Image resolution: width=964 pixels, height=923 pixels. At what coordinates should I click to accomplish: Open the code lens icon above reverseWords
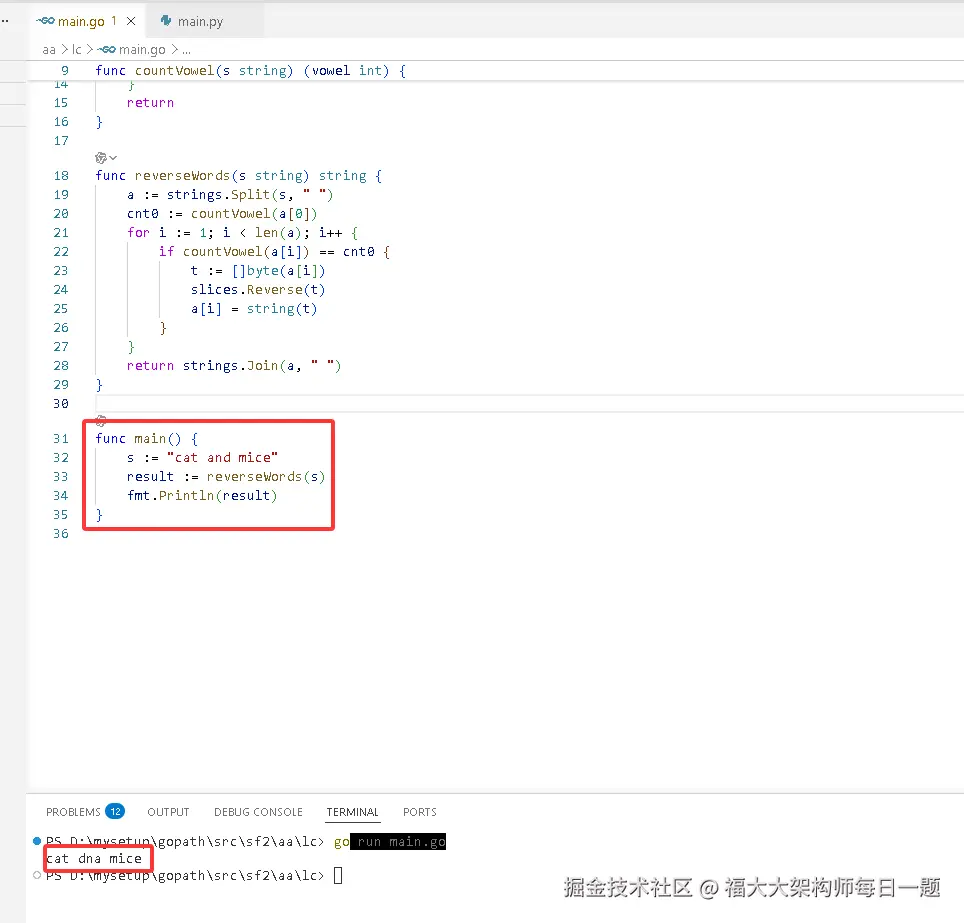[x=101, y=158]
